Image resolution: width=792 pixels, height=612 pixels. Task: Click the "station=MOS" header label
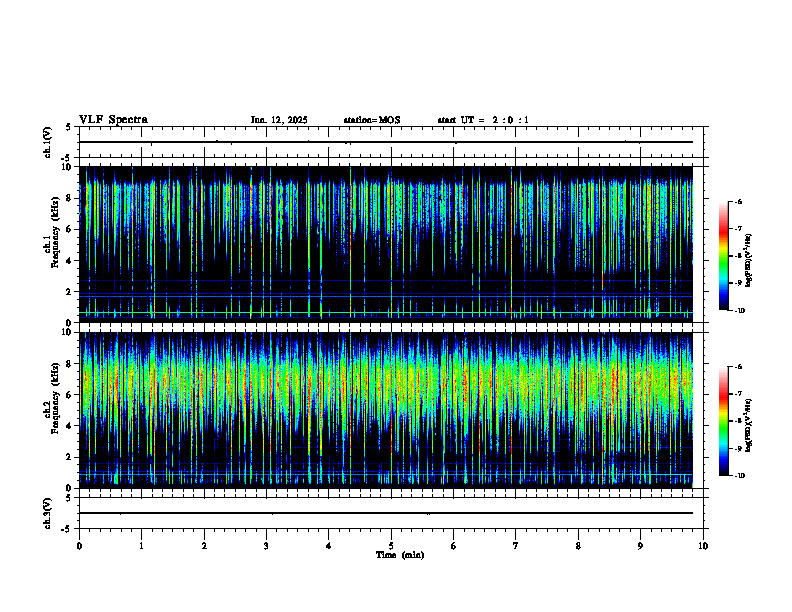[x=372, y=120]
